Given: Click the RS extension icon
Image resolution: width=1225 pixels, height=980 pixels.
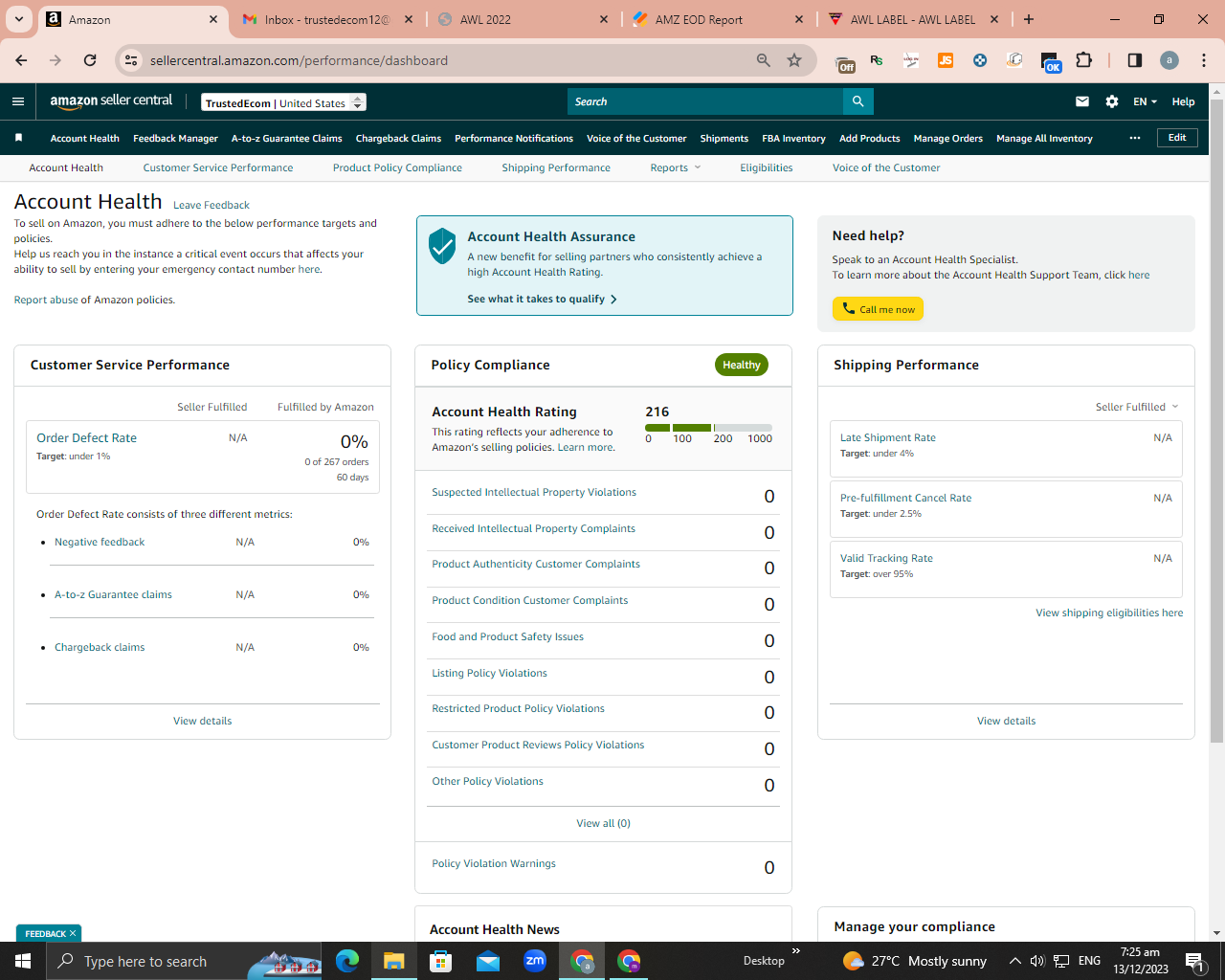Looking at the screenshot, I should (877, 60).
